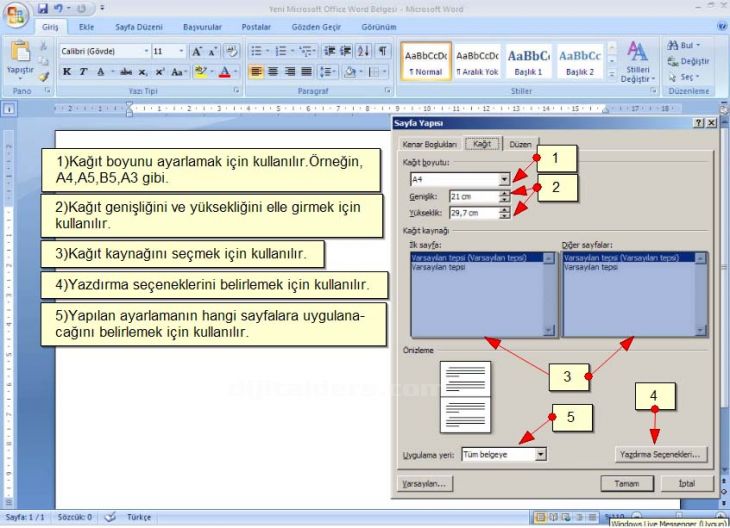Pick the paragraph shading paint bucket
This screenshot has height=528, width=730.
click(349, 72)
